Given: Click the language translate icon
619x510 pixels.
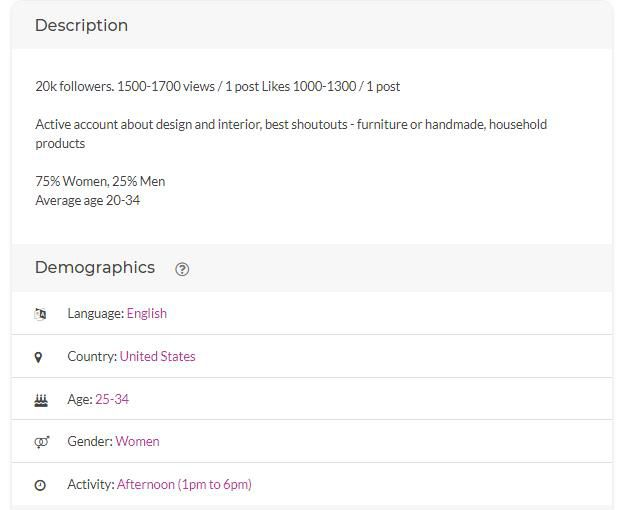Looking at the screenshot, I should [40, 314].
